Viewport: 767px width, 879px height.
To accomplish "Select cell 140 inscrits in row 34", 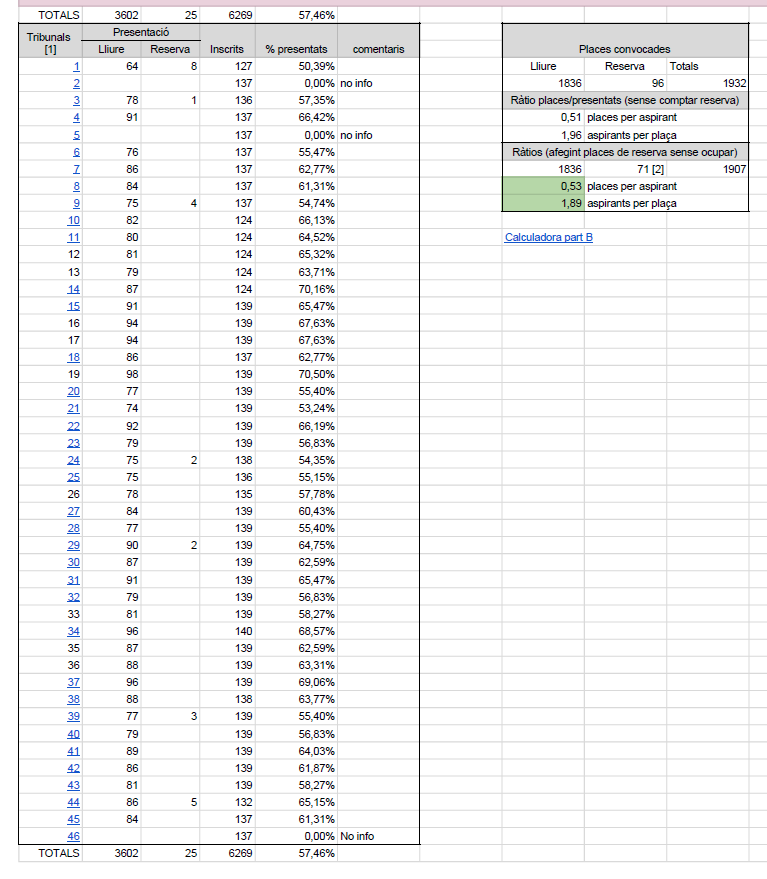I will pyautogui.click(x=227, y=631).
